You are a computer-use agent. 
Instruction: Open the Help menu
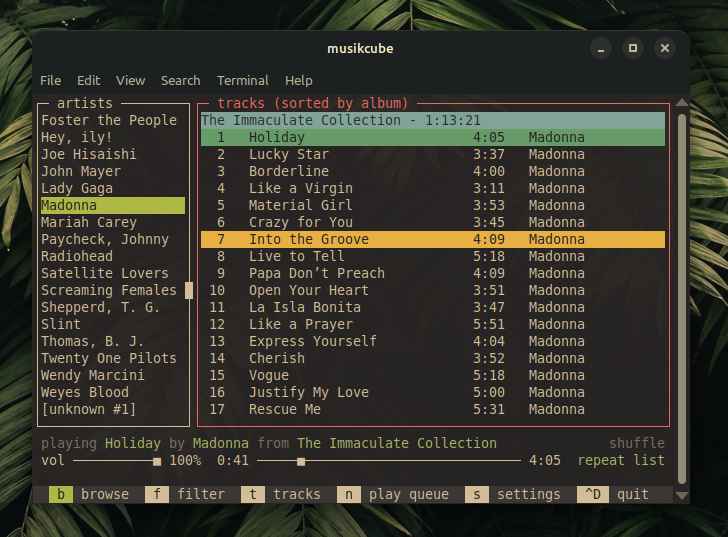point(299,80)
